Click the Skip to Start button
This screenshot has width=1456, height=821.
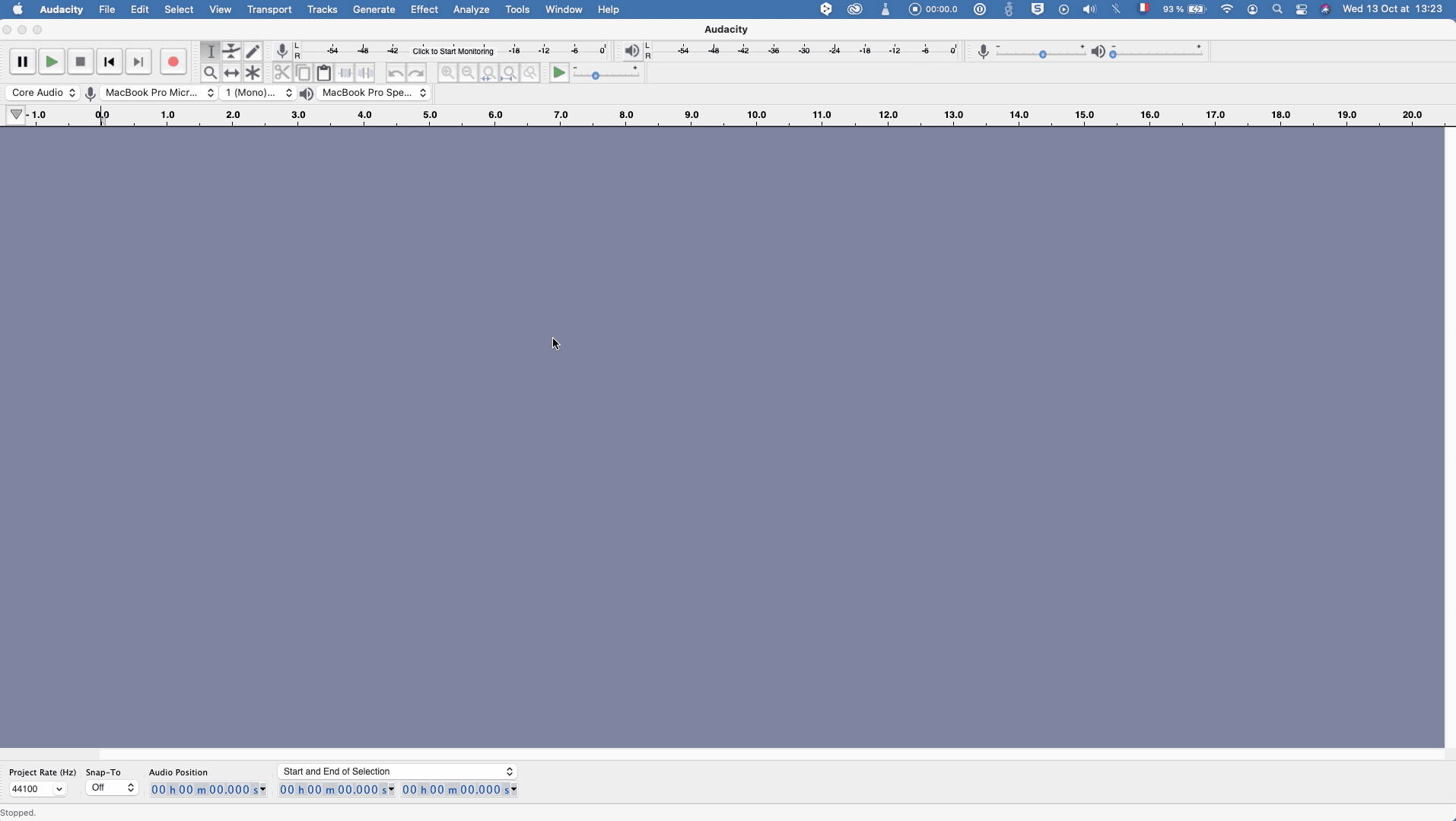110,62
